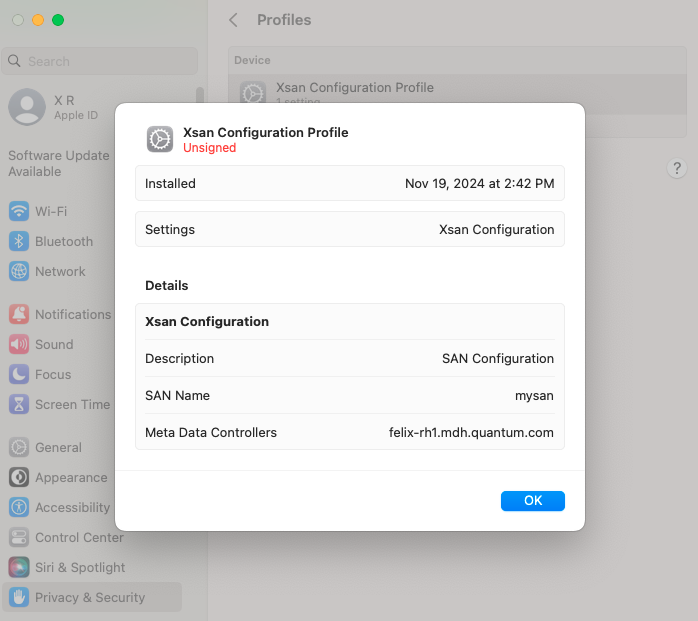The image size is (698, 621).
Task: Select the Wi-Fi sidebar label
Action: pos(51,211)
